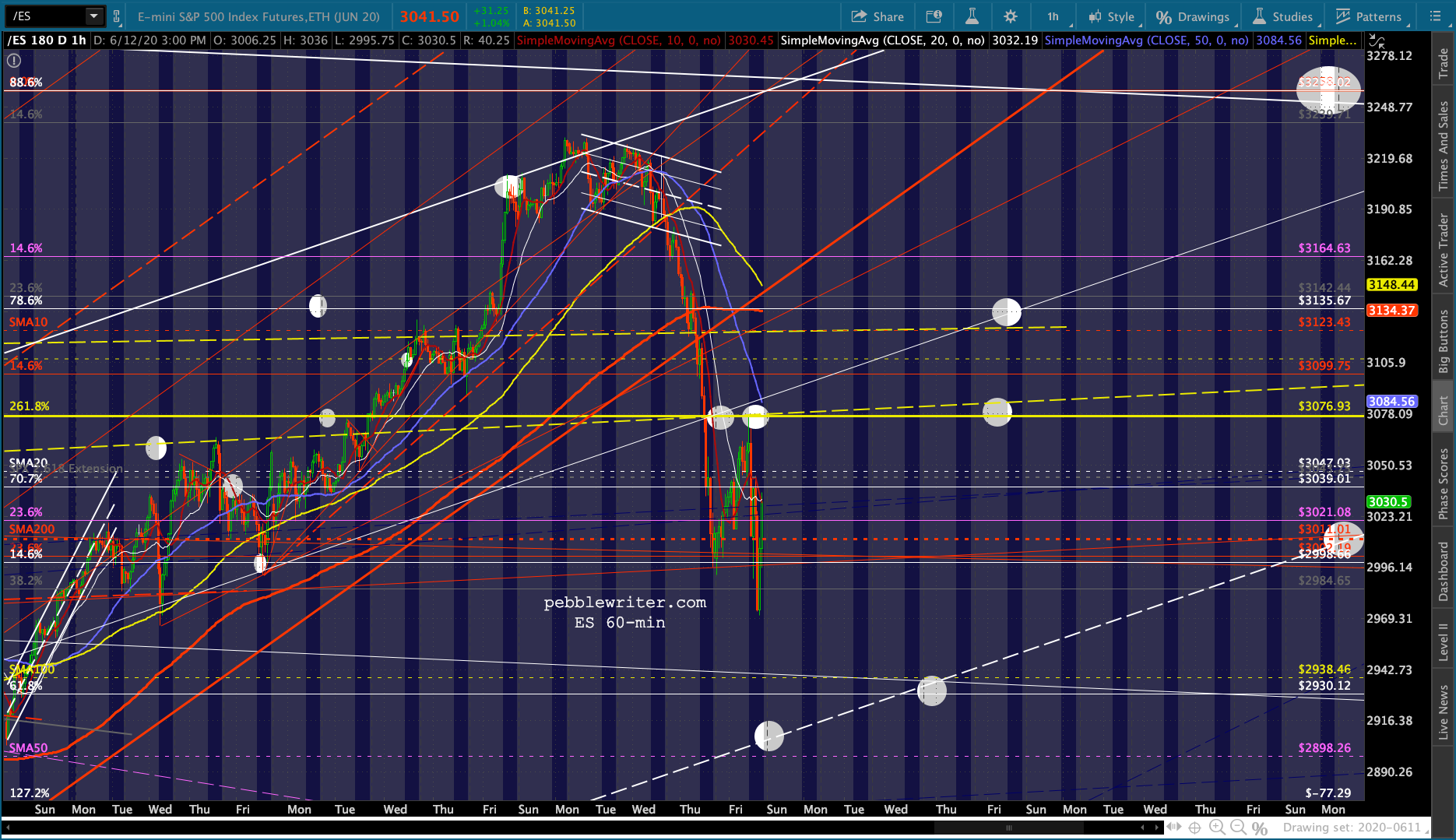Open the Live News side tab
This screenshot has height=840, width=1456.
tap(1444, 712)
